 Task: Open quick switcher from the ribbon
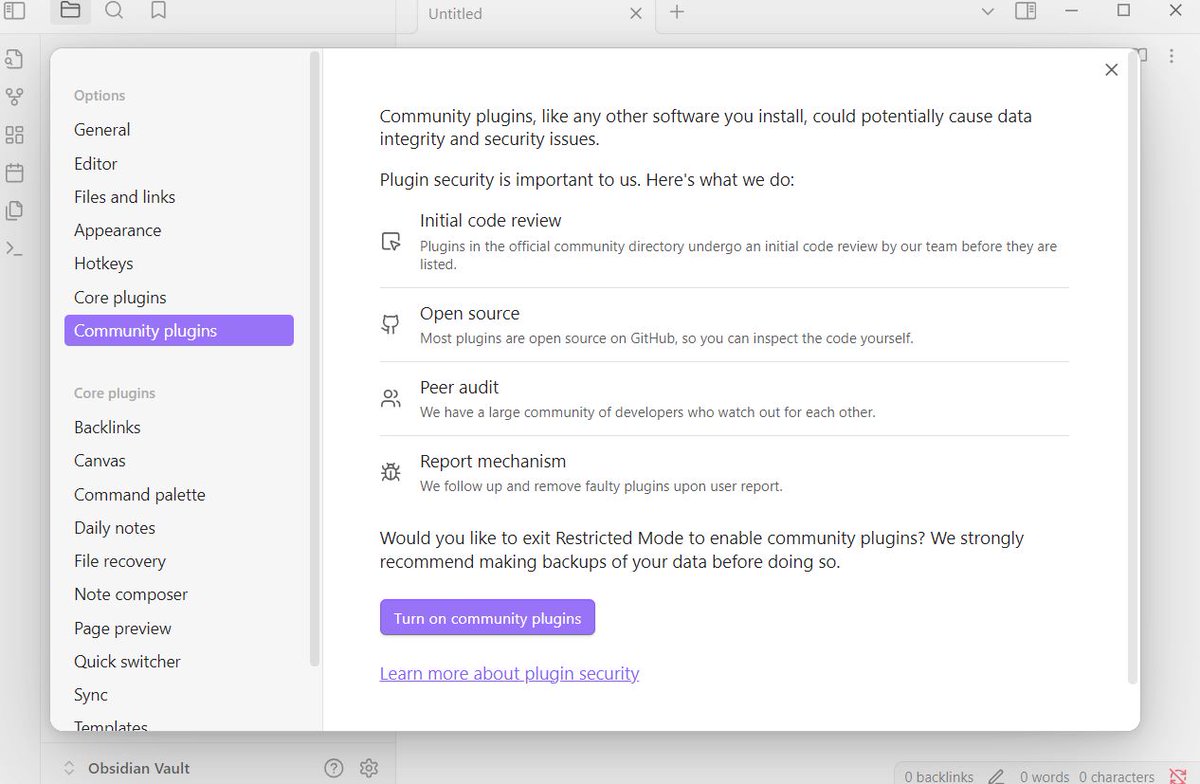click(14, 59)
